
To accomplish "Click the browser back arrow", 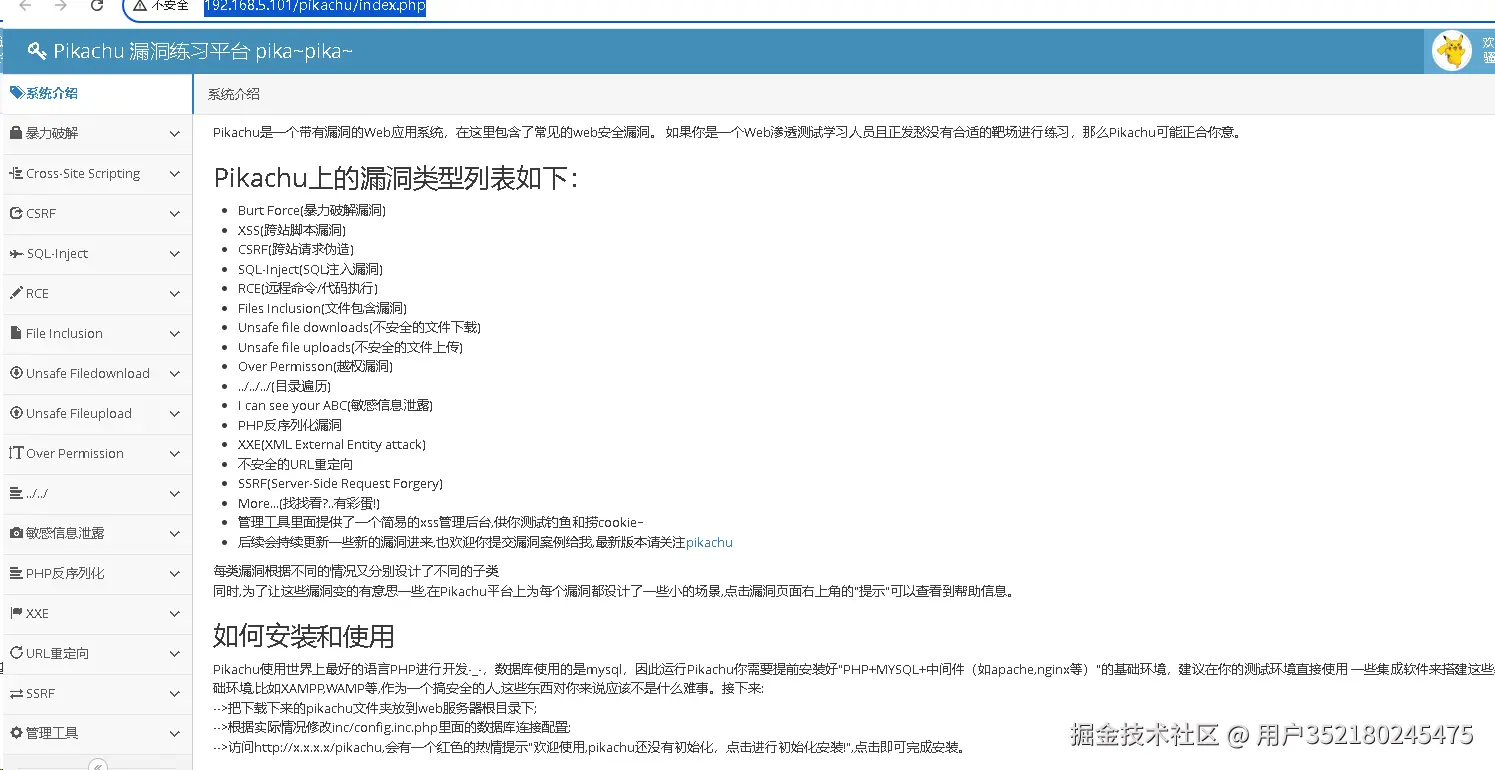I will click(x=25, y=6).
